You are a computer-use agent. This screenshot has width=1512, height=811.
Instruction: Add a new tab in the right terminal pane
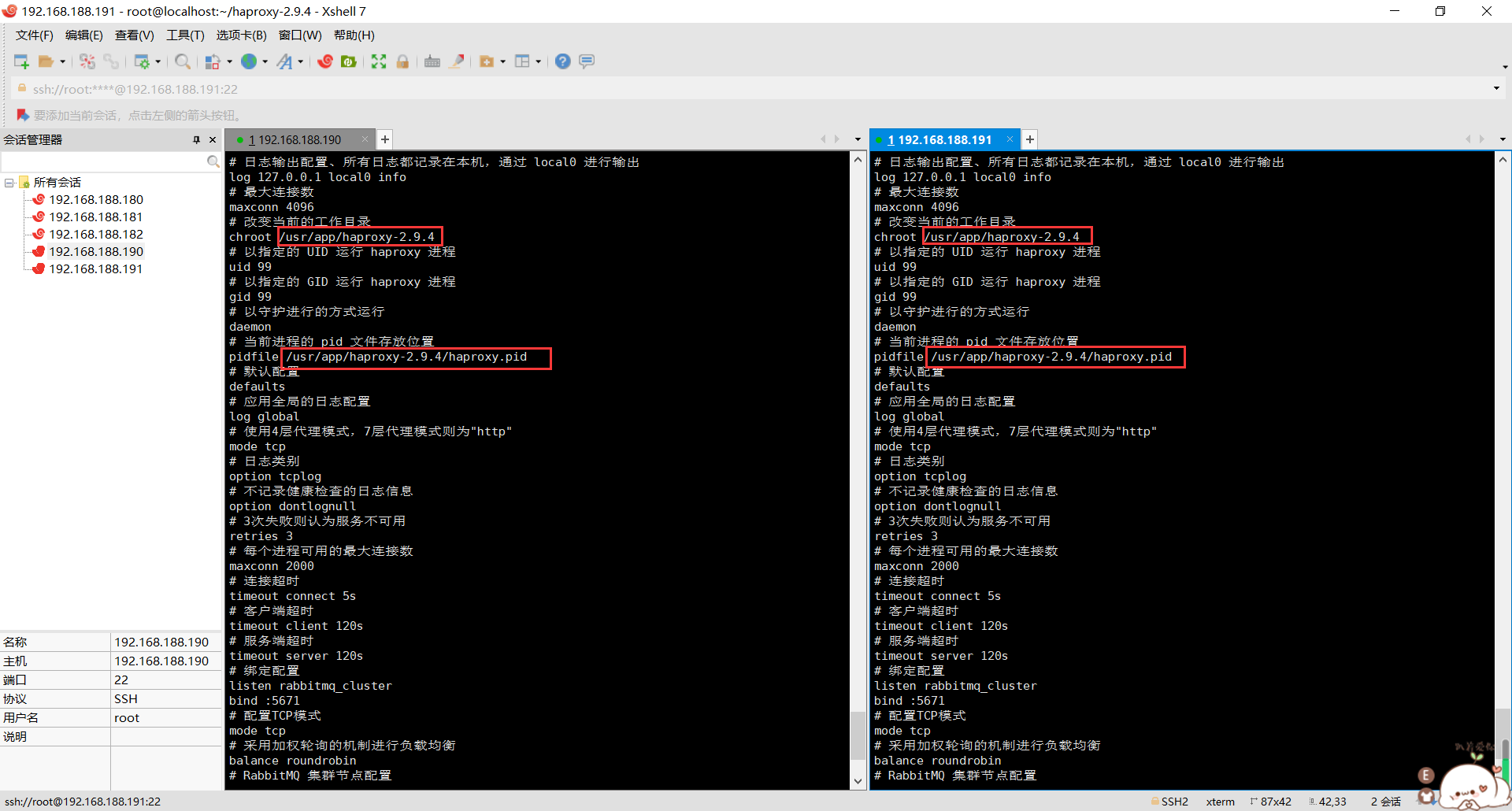[1030, 140]
